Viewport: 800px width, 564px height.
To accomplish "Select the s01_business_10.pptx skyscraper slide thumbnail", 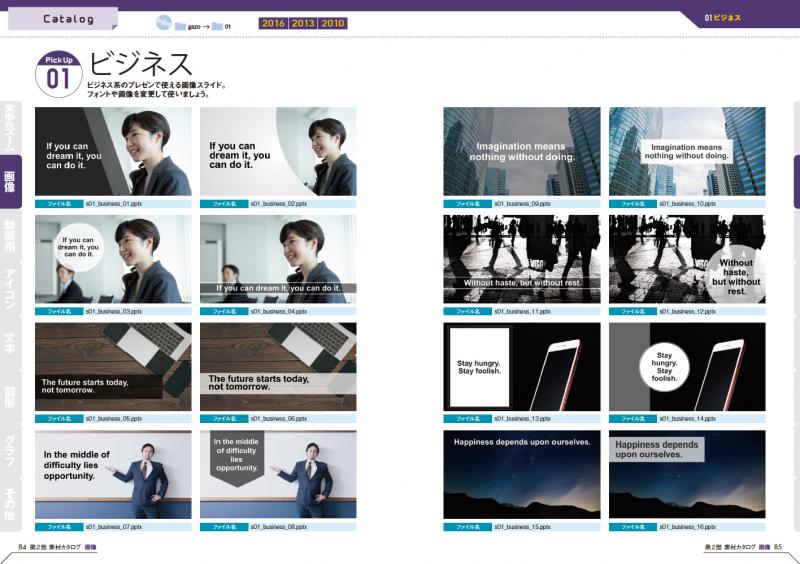I will click(687, 151).
